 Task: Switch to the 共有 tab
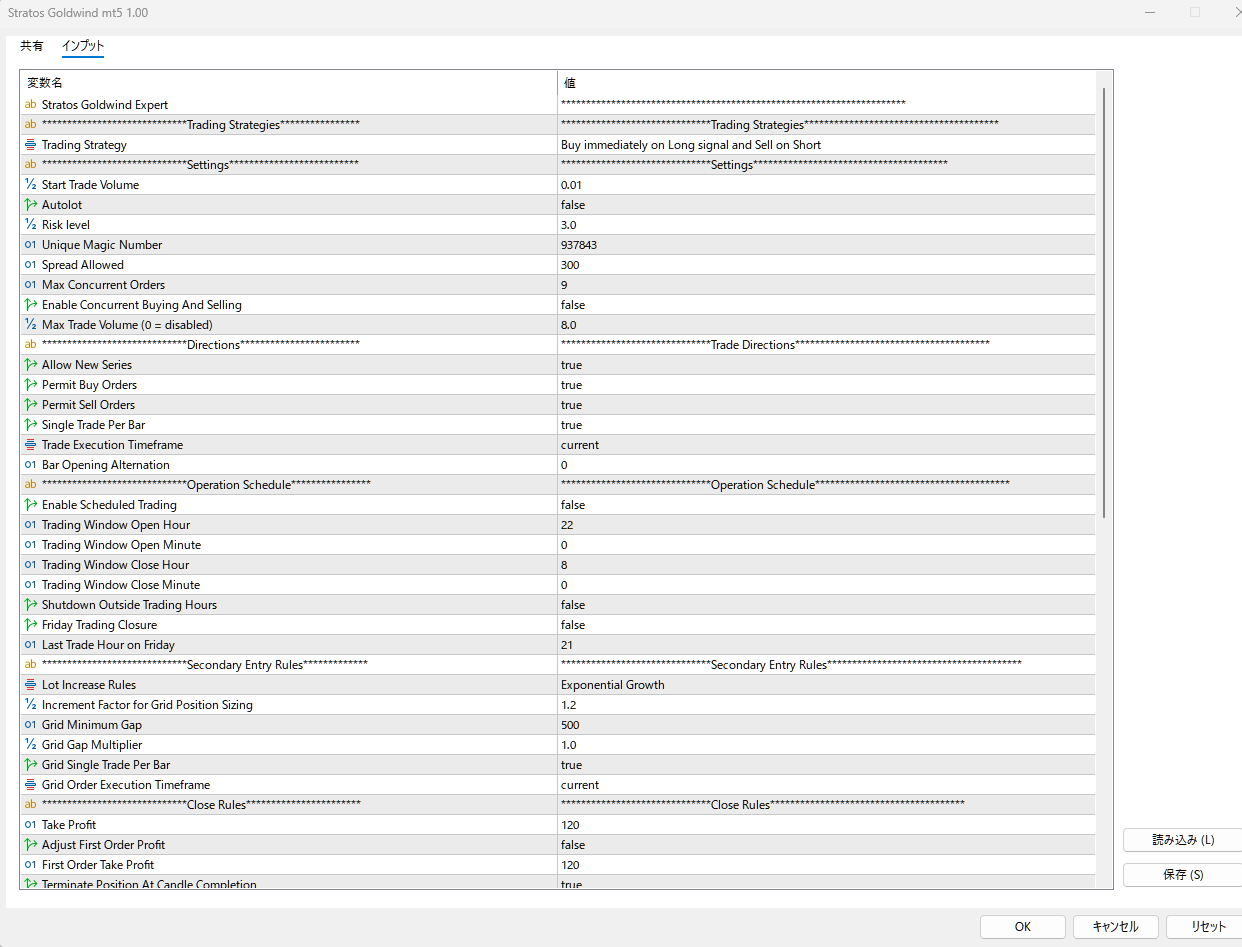tap(32, 46)
